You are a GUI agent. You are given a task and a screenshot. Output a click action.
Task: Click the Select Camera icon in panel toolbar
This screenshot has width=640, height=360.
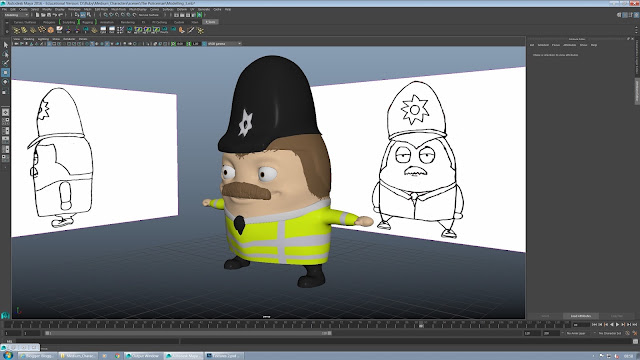click(x=16, y=44)
